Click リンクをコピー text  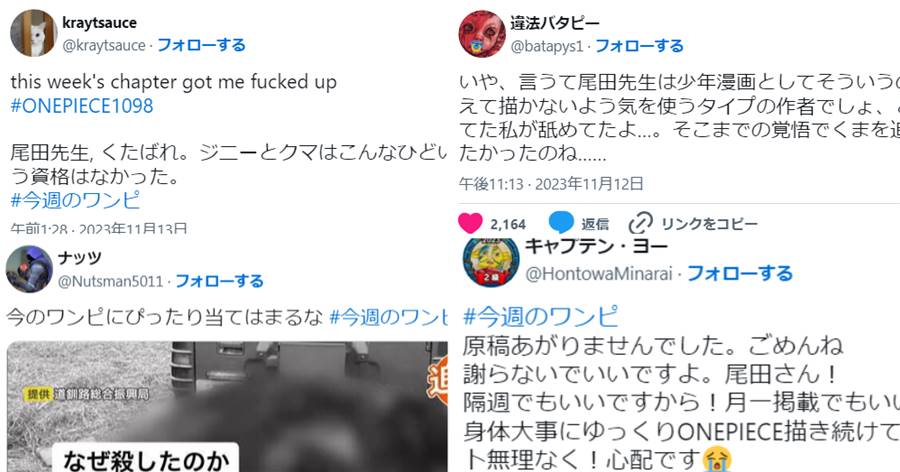(709, 223)
